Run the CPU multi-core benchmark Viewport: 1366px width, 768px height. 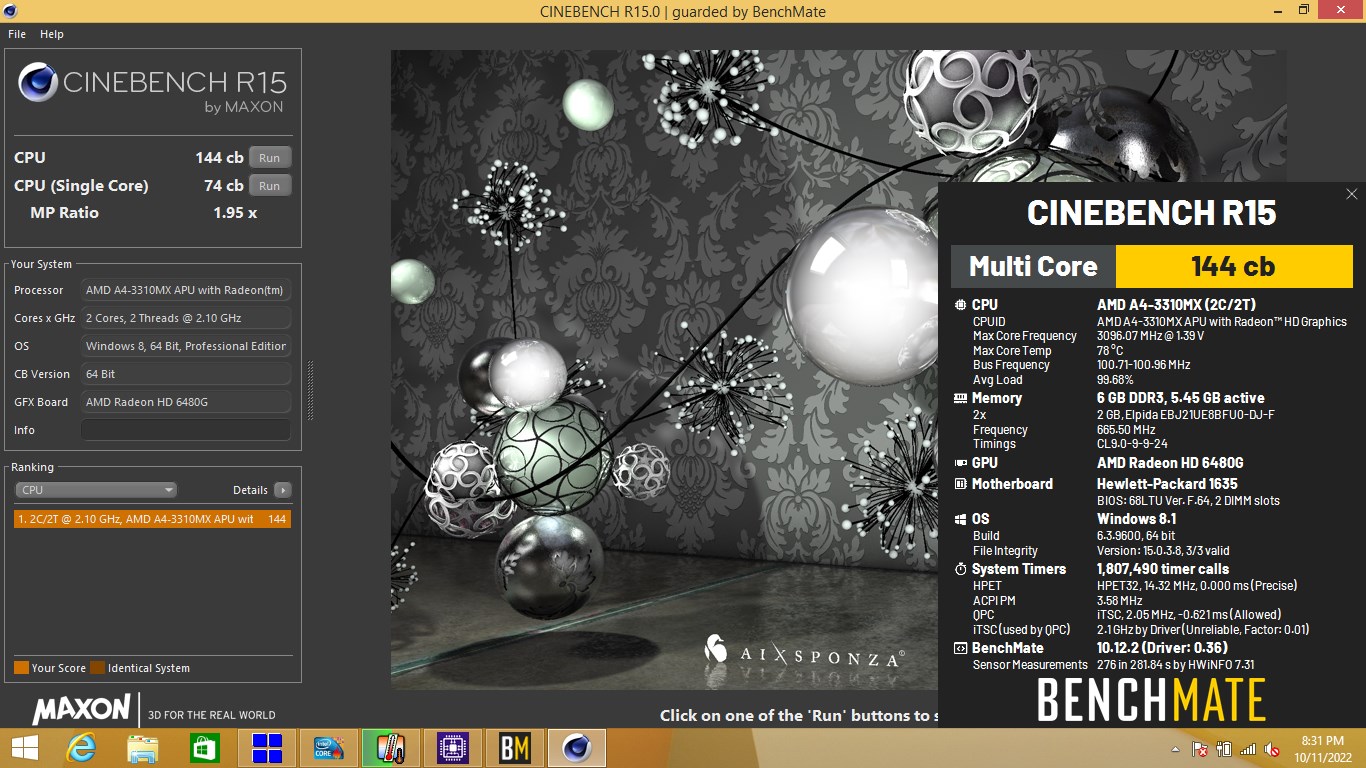point(270,157)
